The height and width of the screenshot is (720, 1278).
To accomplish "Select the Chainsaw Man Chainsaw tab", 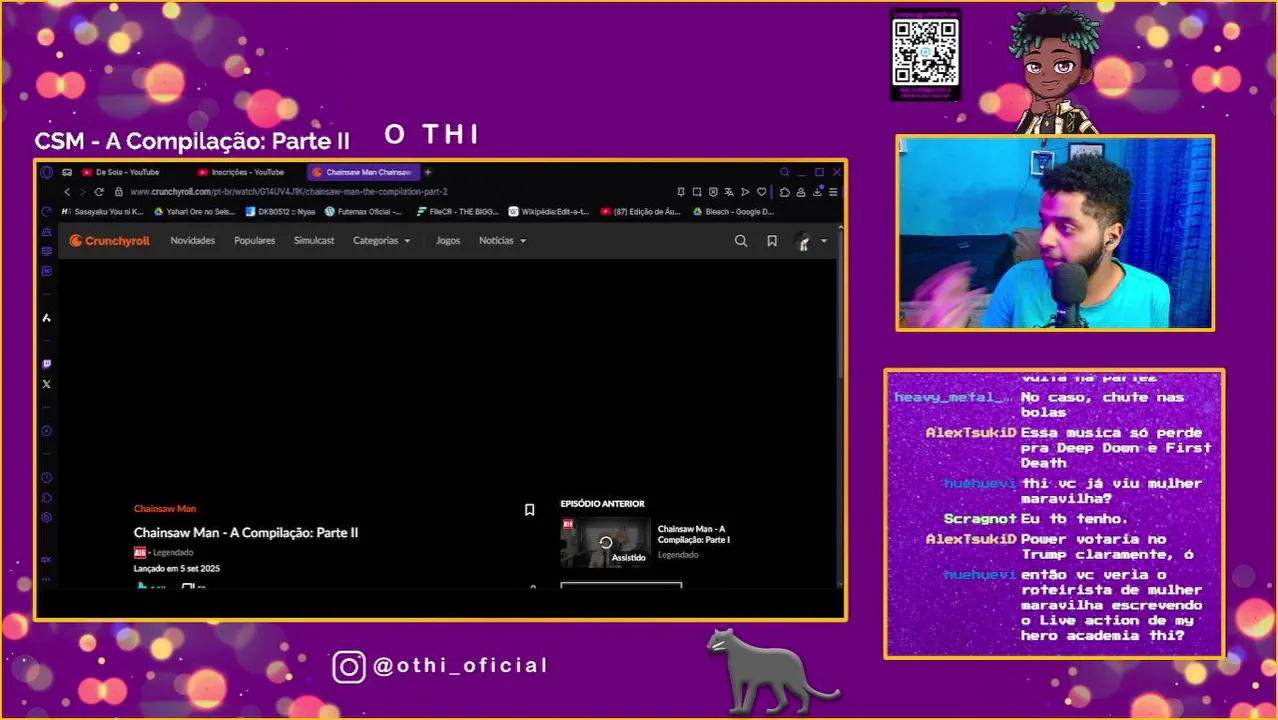I will coord(364,172).
